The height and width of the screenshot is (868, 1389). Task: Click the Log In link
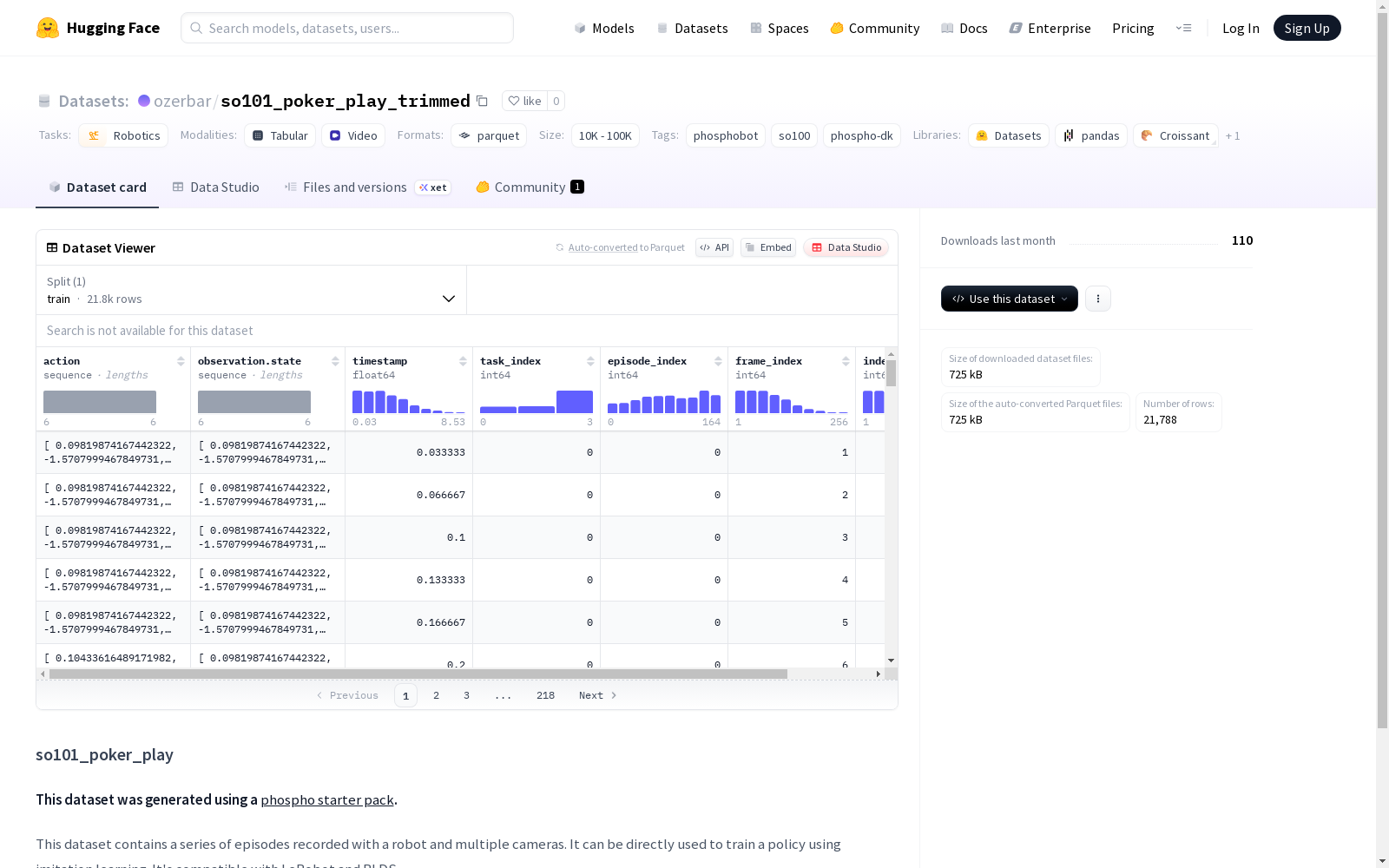(1241, 28)
